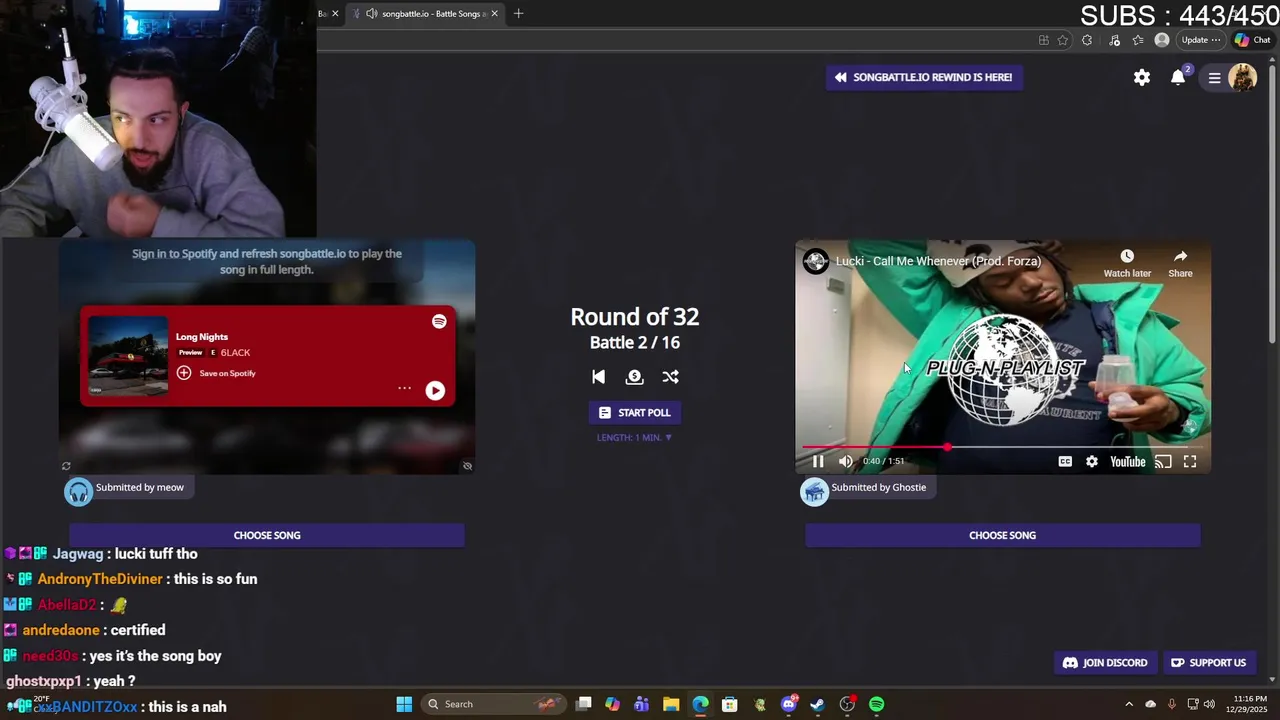
Task: Pause the Lucki YouTube video
Action: 818,461
